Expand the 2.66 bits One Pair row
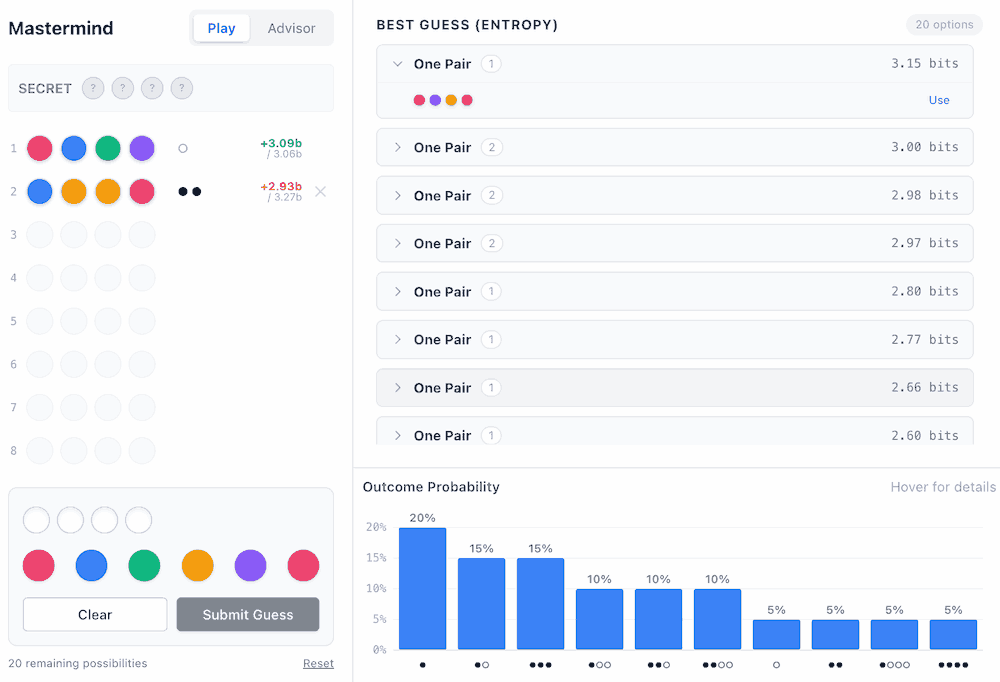 (398, 388)
